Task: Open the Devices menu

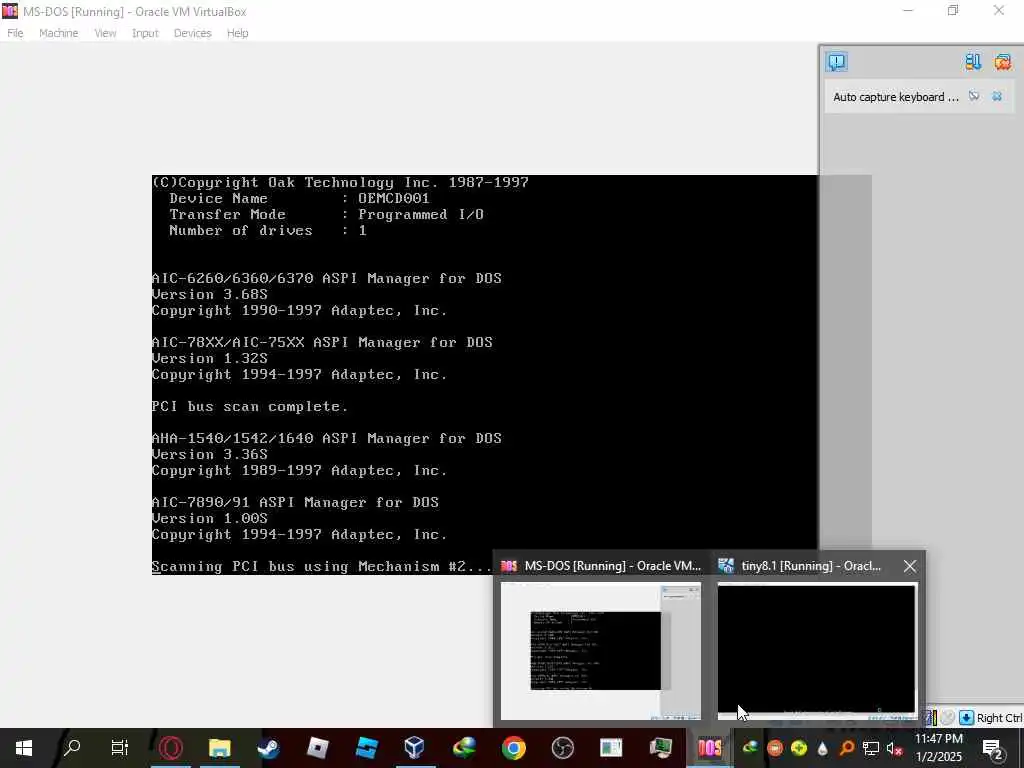Action: pos(192,33)
